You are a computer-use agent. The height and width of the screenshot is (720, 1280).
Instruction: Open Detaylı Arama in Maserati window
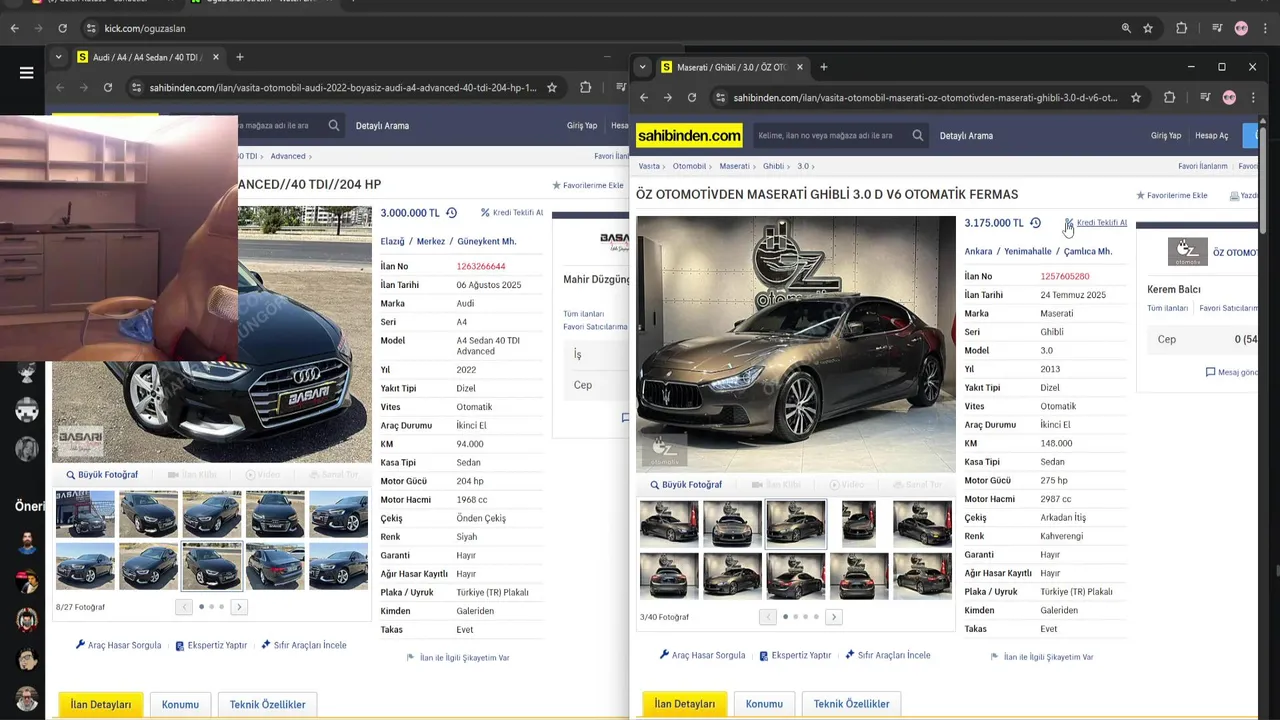pyautogui.click(x=966, y=135)
